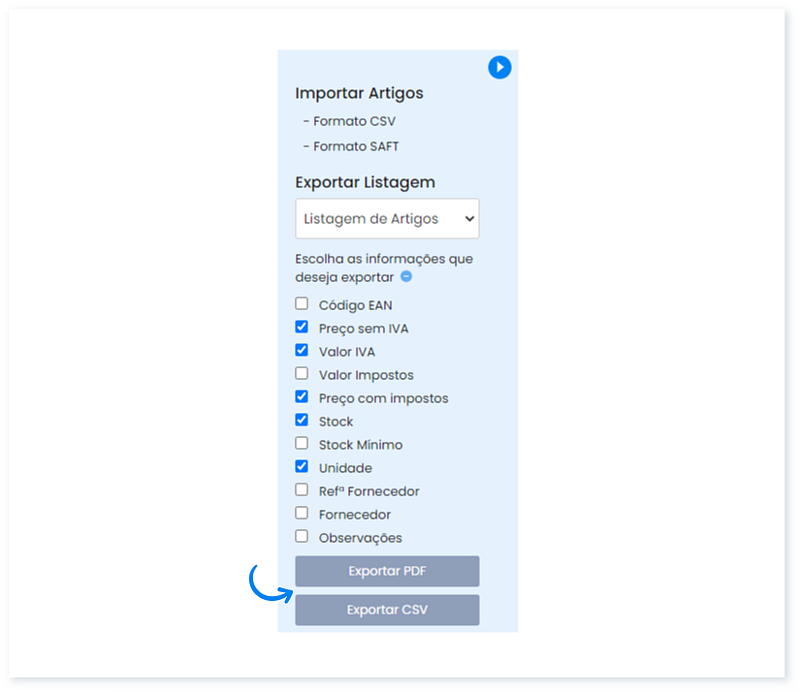Open the Listagem de Artigos dropdown
The image size is (800, 692).
387,219
